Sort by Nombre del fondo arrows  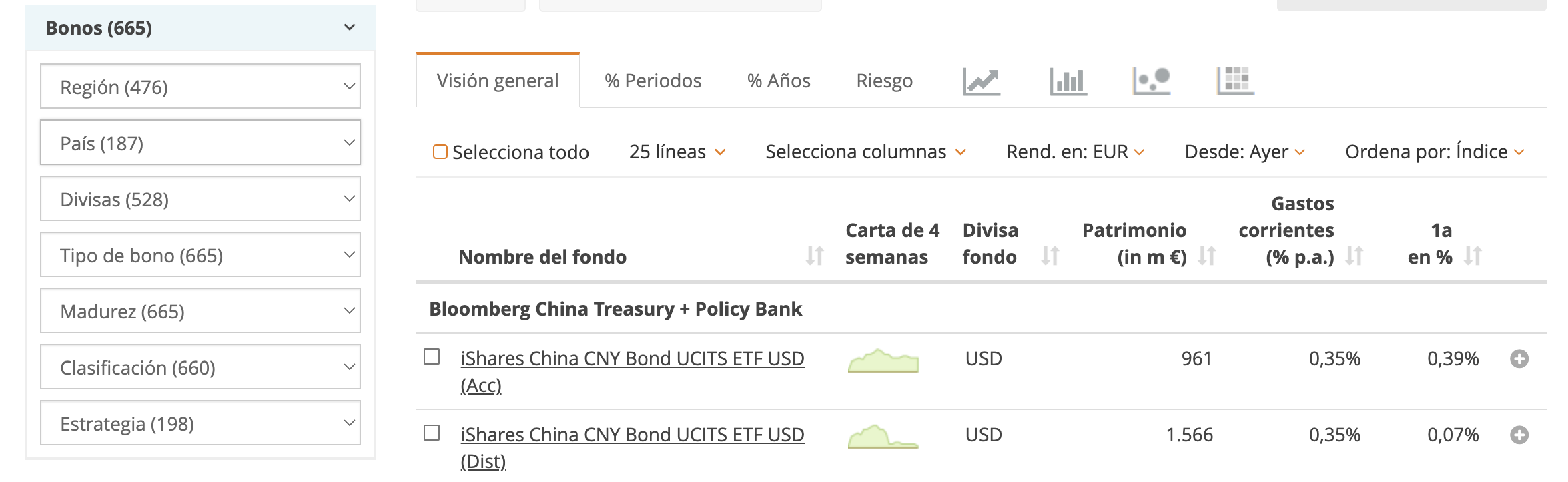tap(815, 256)
